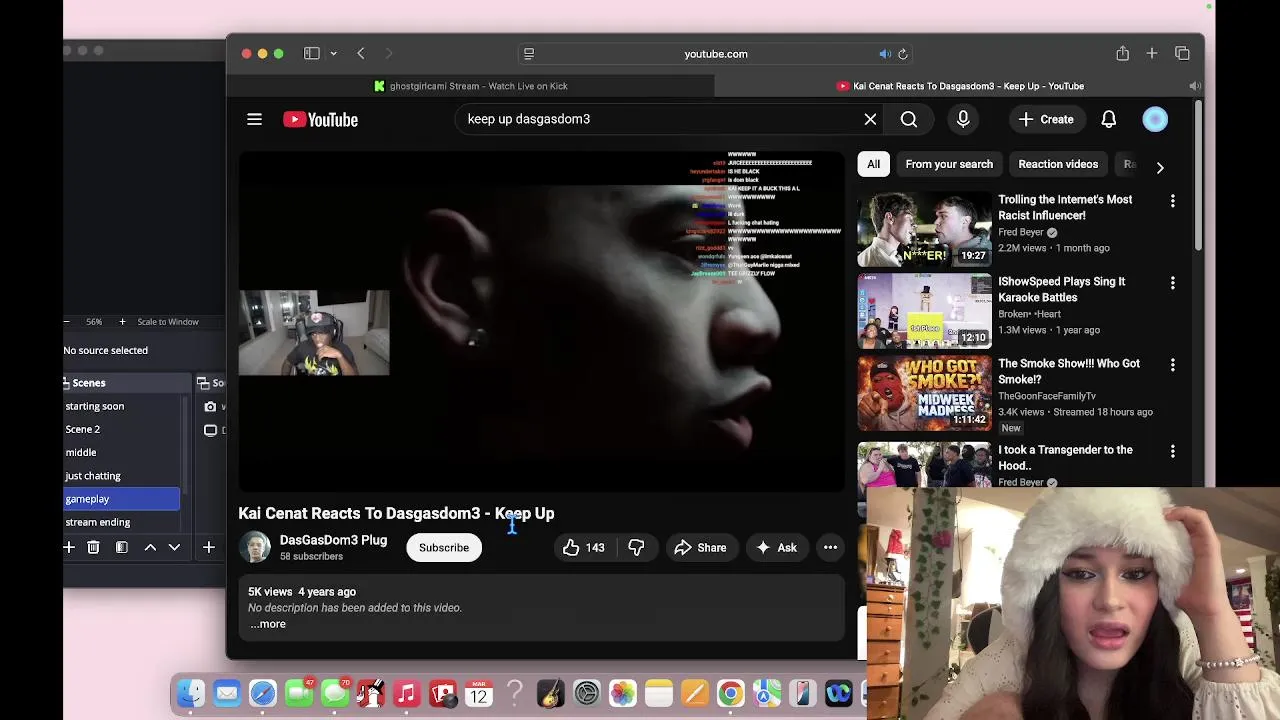This screenshot has width=1280, height=720.
Task: Click I took a Transgender to the Hood title
Action: pos(1065,458)
